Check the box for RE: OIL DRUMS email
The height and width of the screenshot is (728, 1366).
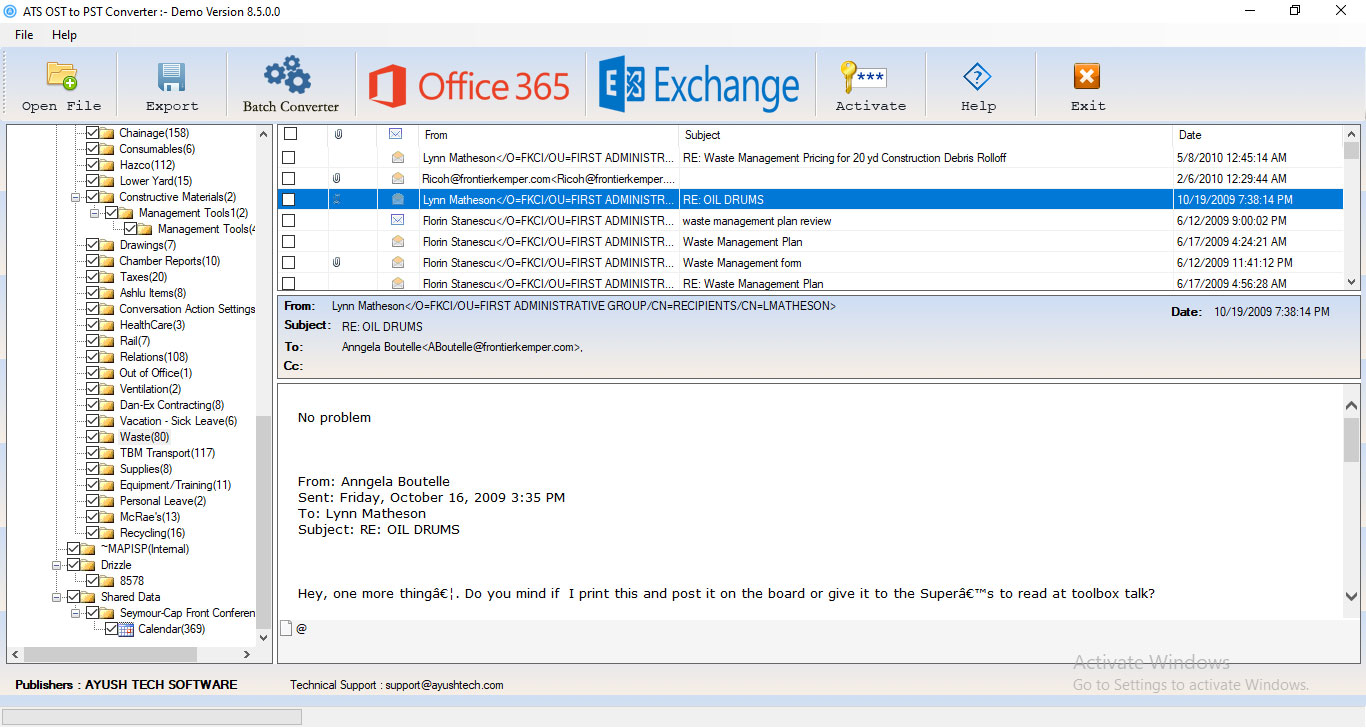tap(288, 200)
